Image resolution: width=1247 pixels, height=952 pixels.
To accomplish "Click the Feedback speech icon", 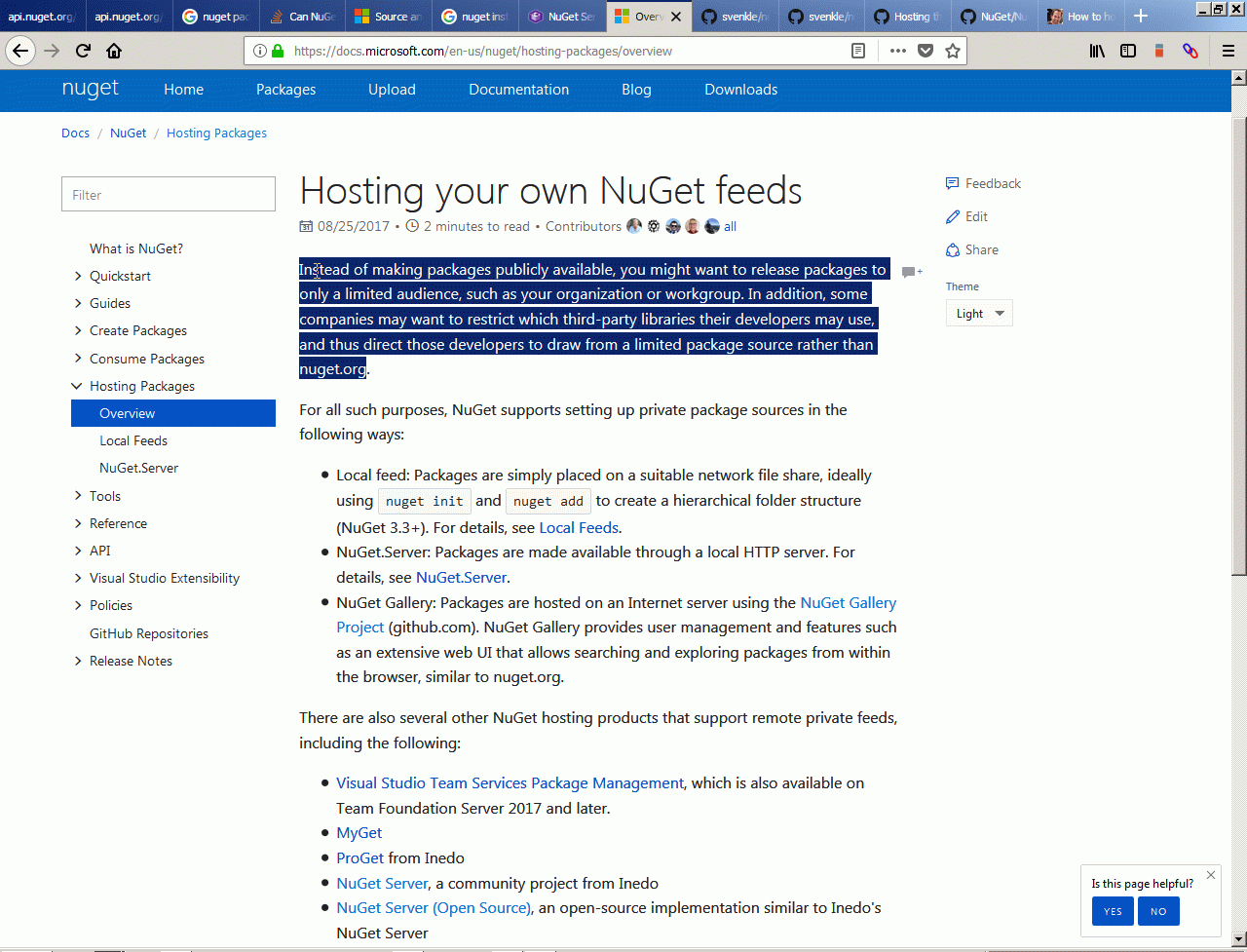I will [953, 183].
